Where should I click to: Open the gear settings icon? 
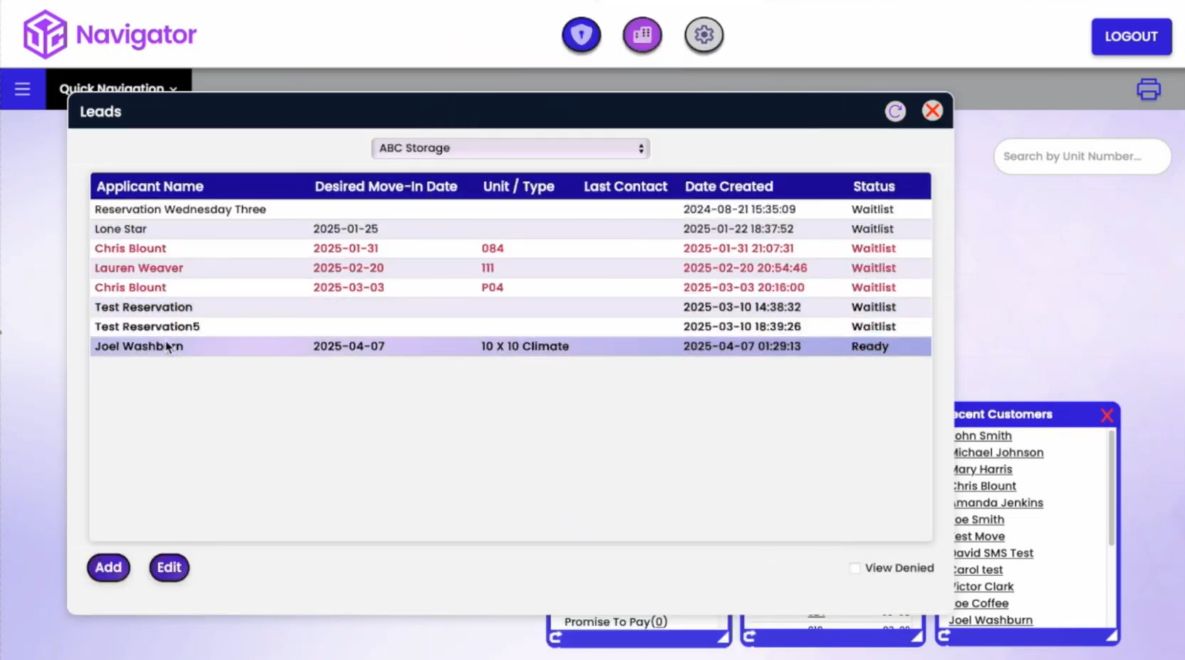pyautogui.click(x=704, y=35)
